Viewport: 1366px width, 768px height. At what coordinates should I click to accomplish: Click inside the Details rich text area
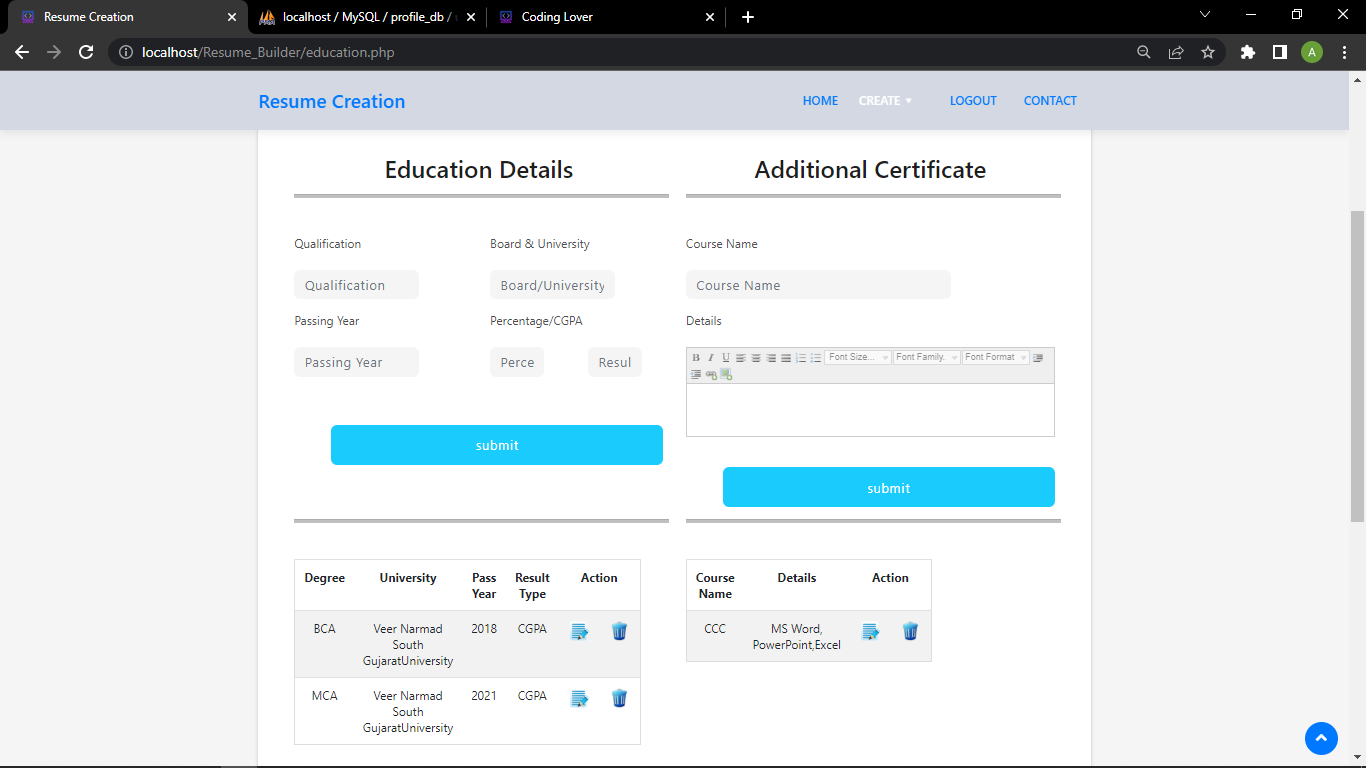coord(870,410)
